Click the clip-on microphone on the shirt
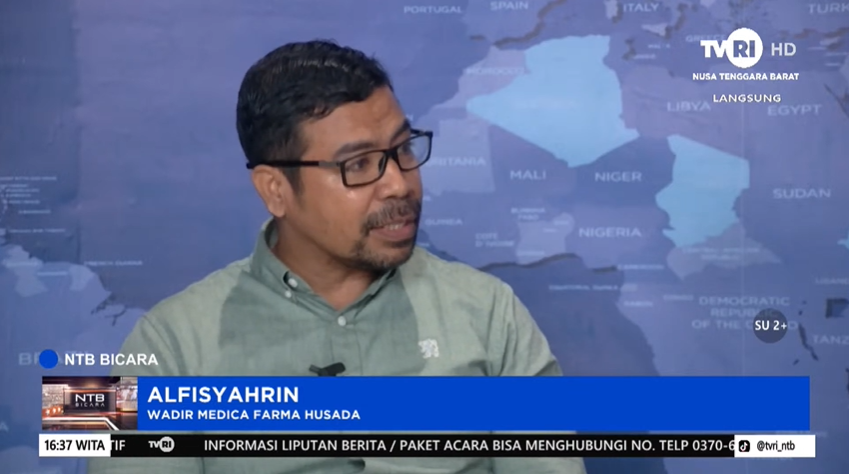 click(x=326, y=369)
